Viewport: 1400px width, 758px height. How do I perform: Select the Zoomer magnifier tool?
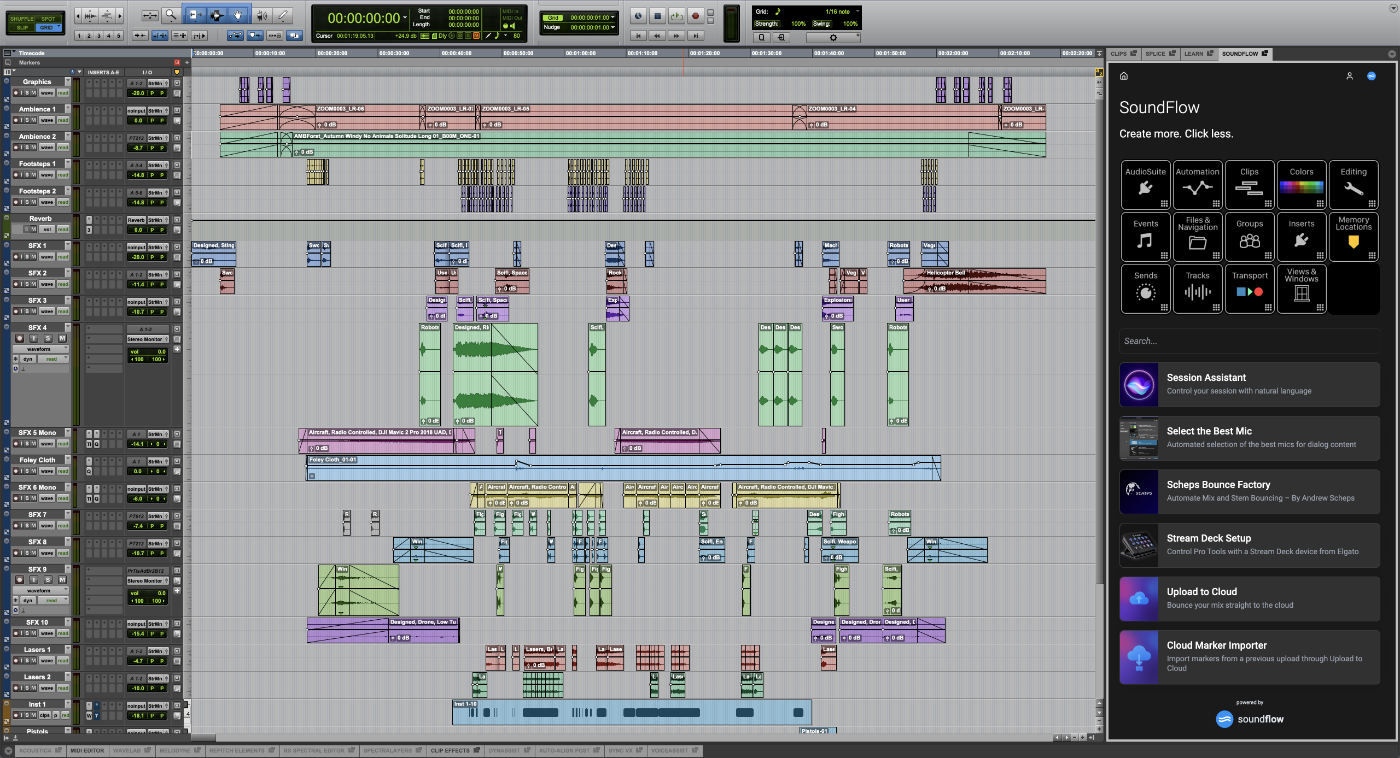click(x=171, y=15)
